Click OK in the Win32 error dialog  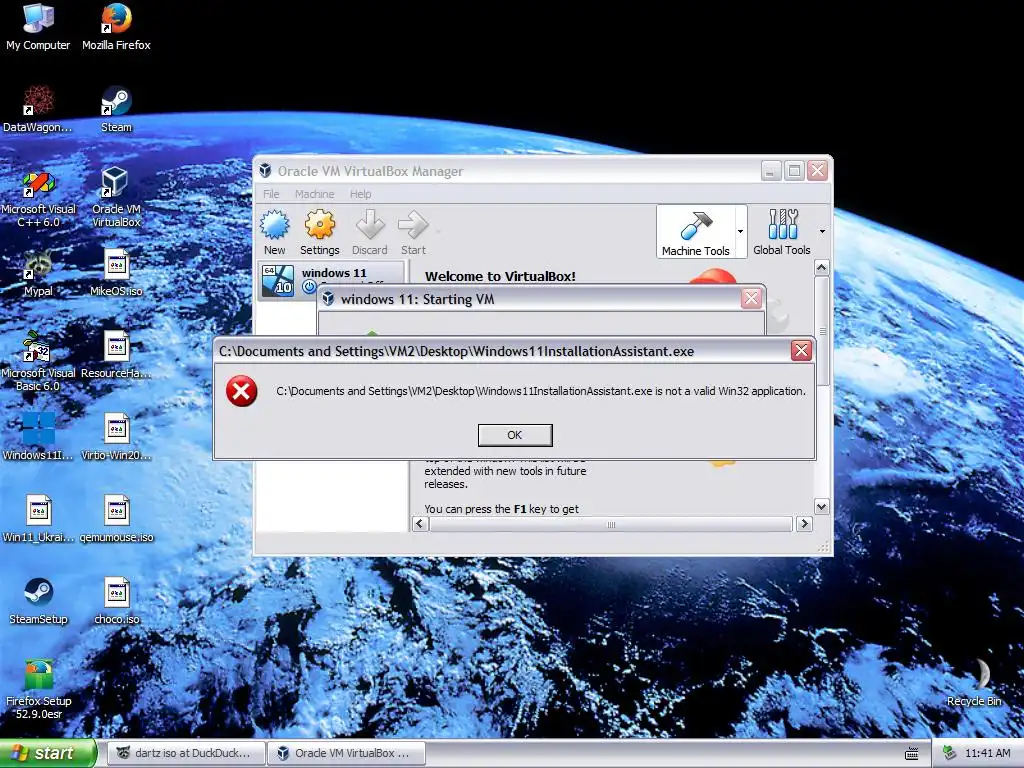click(515, 435)
